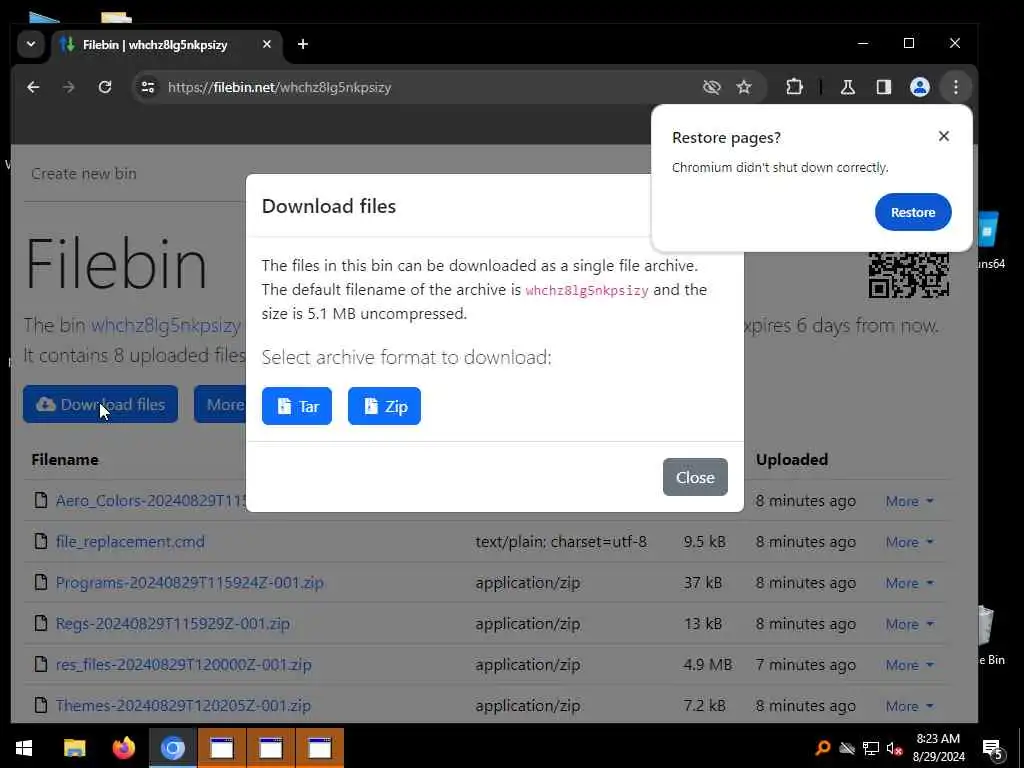Reload the Filebin page

pyautogui.click(x=104, y=87)
